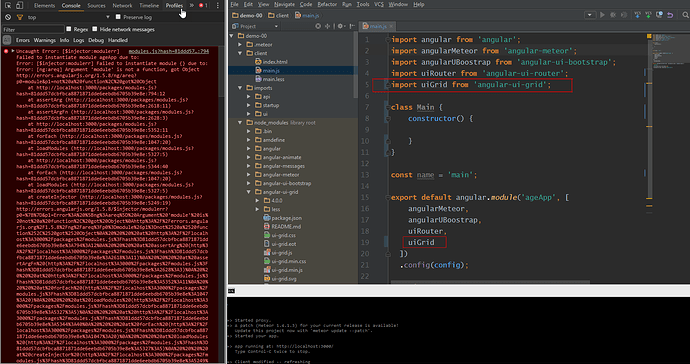Open search everywhere magnifier icon
Screen dimensions: 690x364
point(685,15)
